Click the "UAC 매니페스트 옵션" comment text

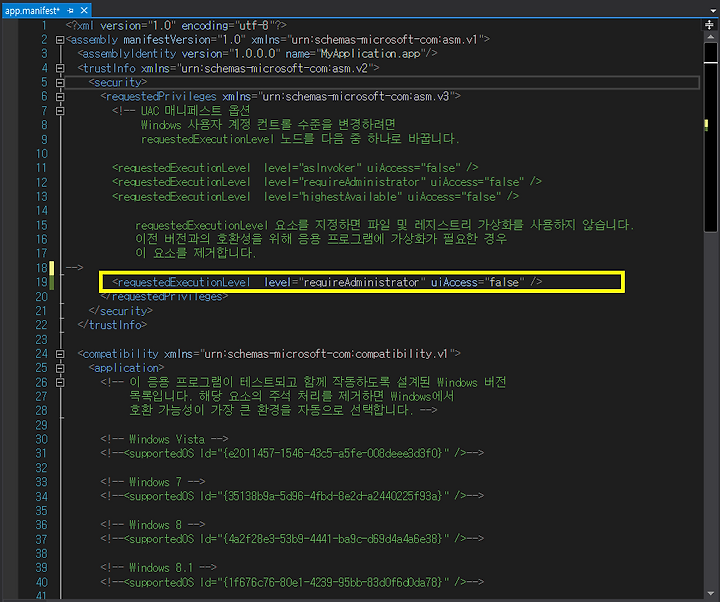[195, 111]
